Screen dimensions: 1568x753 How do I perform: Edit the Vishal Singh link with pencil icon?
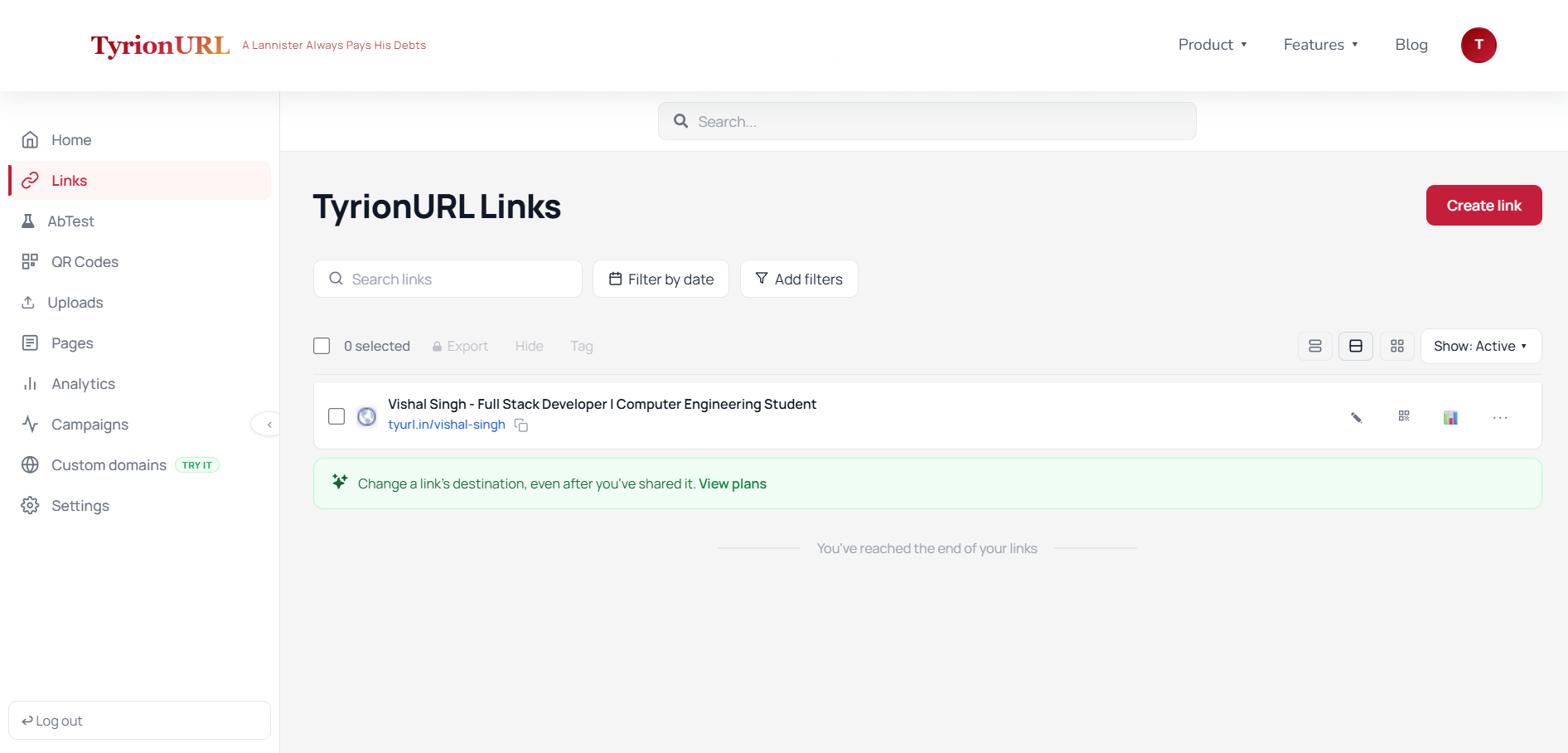1357,417
